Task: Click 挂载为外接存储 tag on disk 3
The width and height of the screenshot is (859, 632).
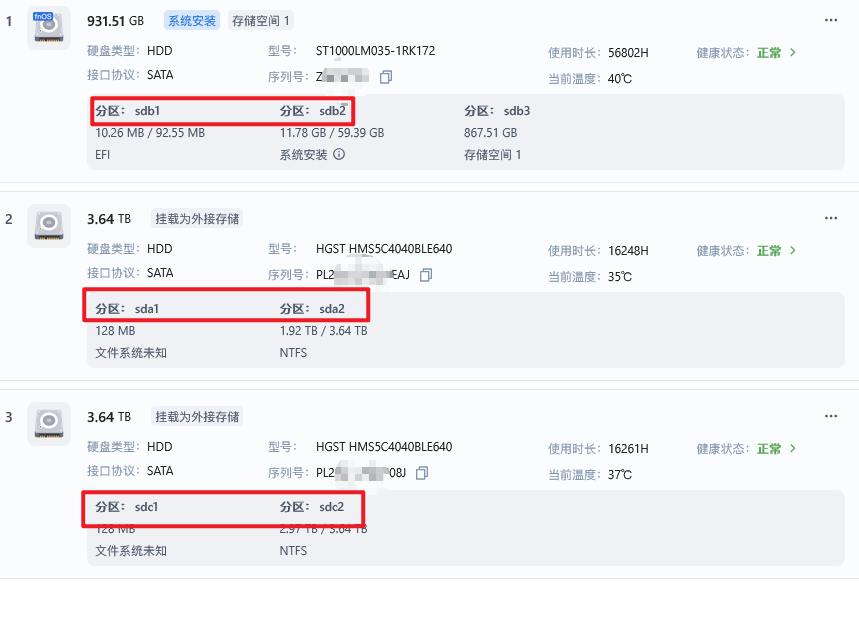Action: [x=197, y=417]
